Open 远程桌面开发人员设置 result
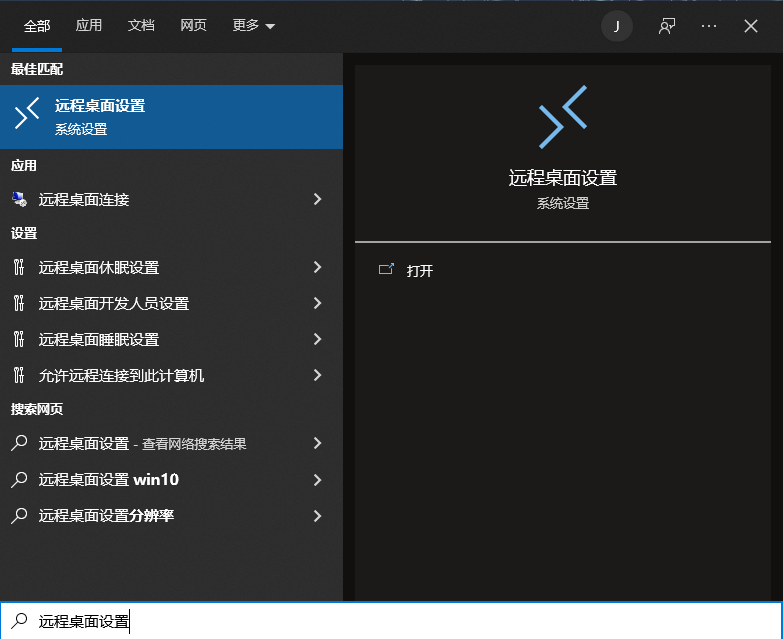 171,303
